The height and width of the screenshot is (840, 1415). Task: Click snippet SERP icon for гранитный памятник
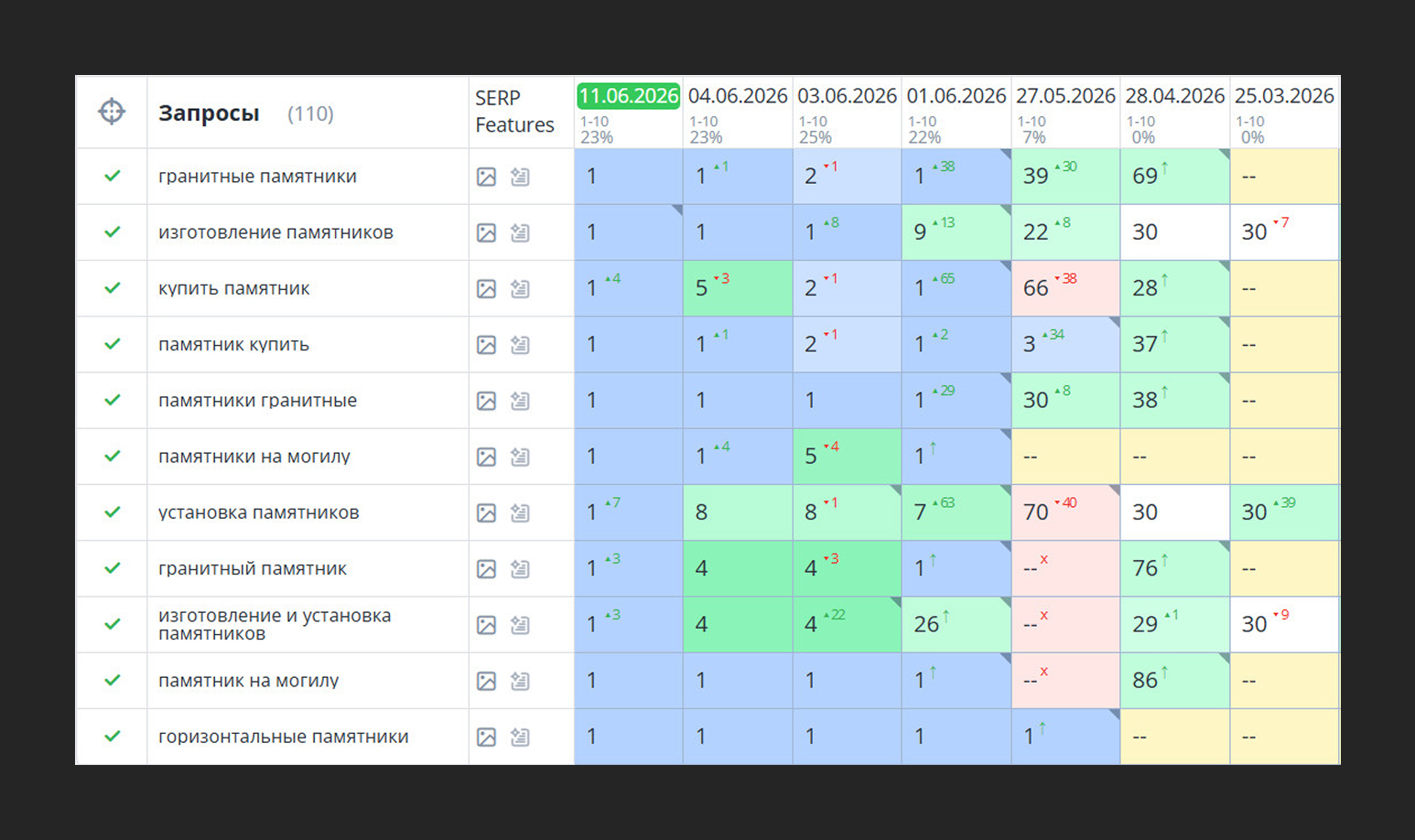pos(520,569)
